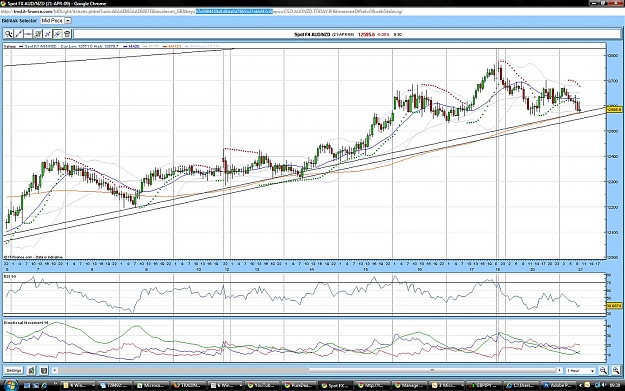The height and width of the screenshot is (391, 625).
Task: Click the trash can delete tool
Action: click(67, 34)
